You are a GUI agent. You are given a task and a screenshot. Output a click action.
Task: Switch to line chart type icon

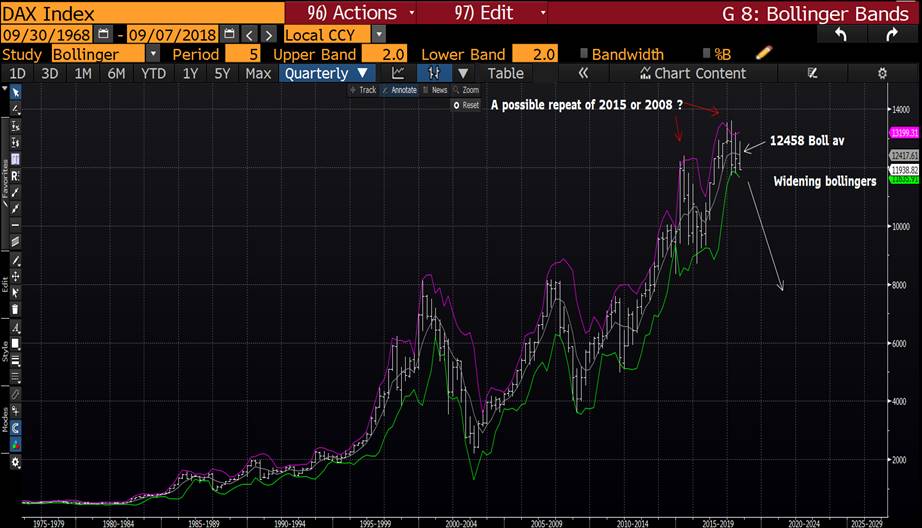click(x=398, y=73)
